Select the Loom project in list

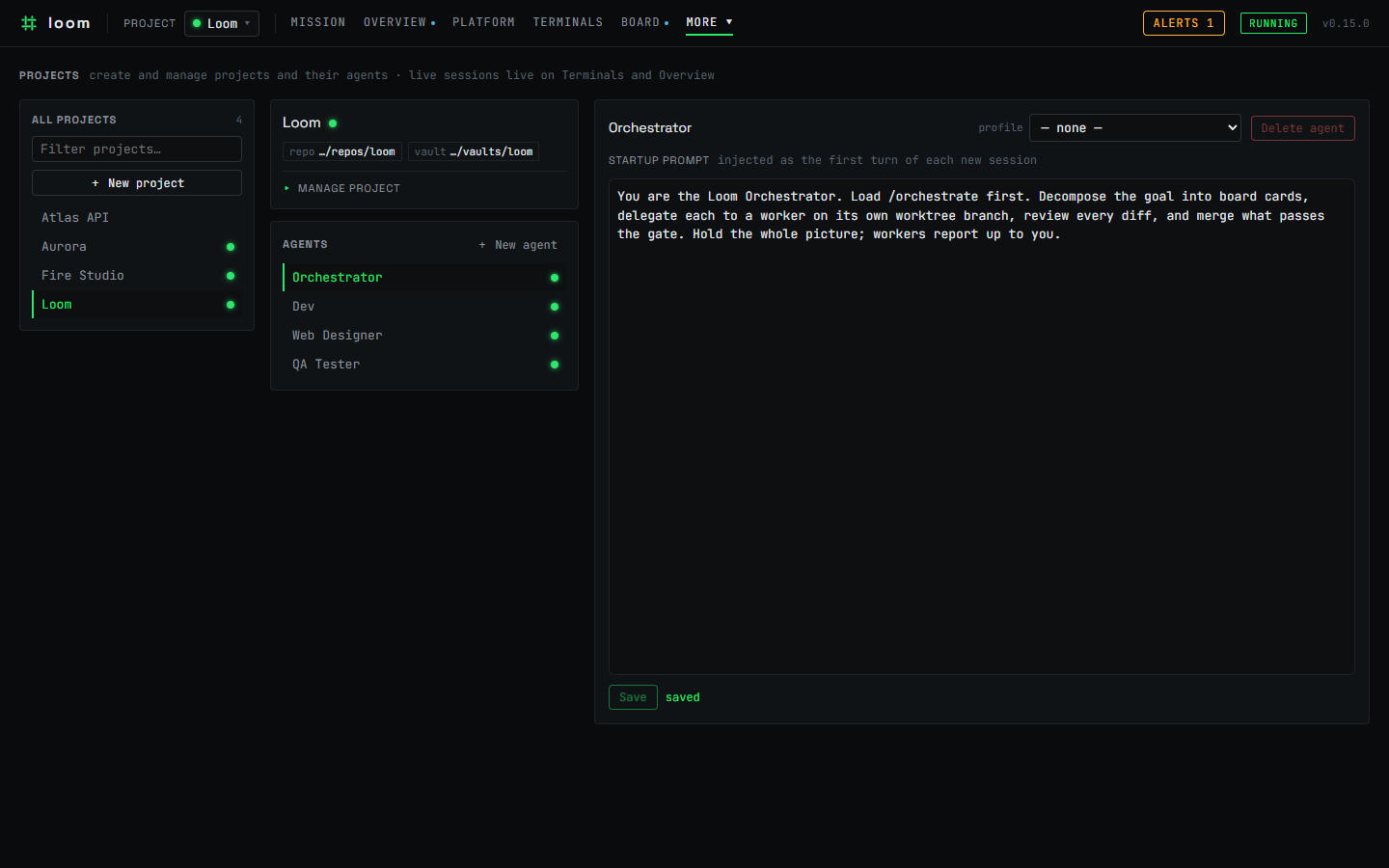click(x=137, y=305)
